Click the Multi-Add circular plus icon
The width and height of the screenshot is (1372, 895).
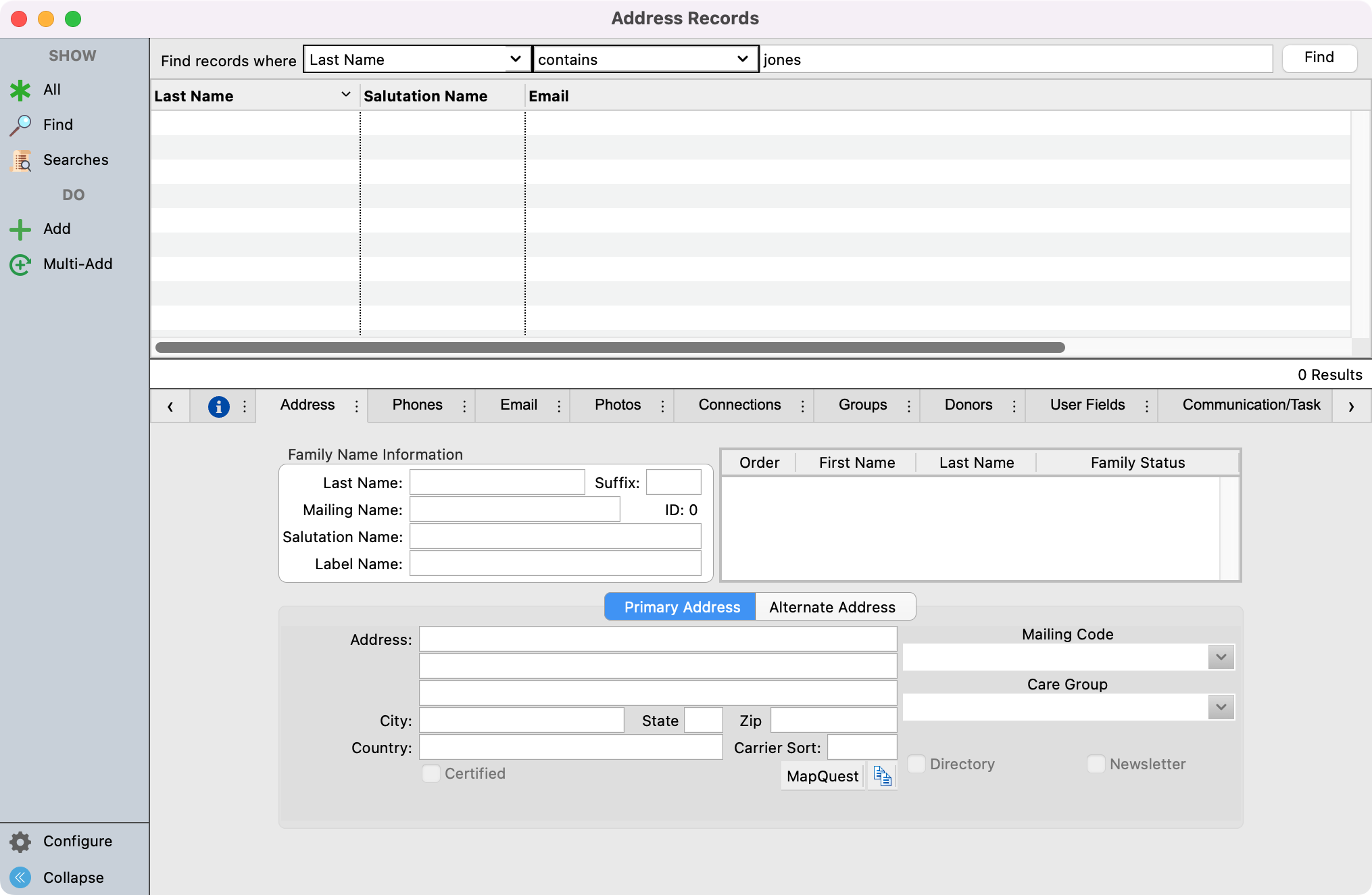click(x=20, y=264)
